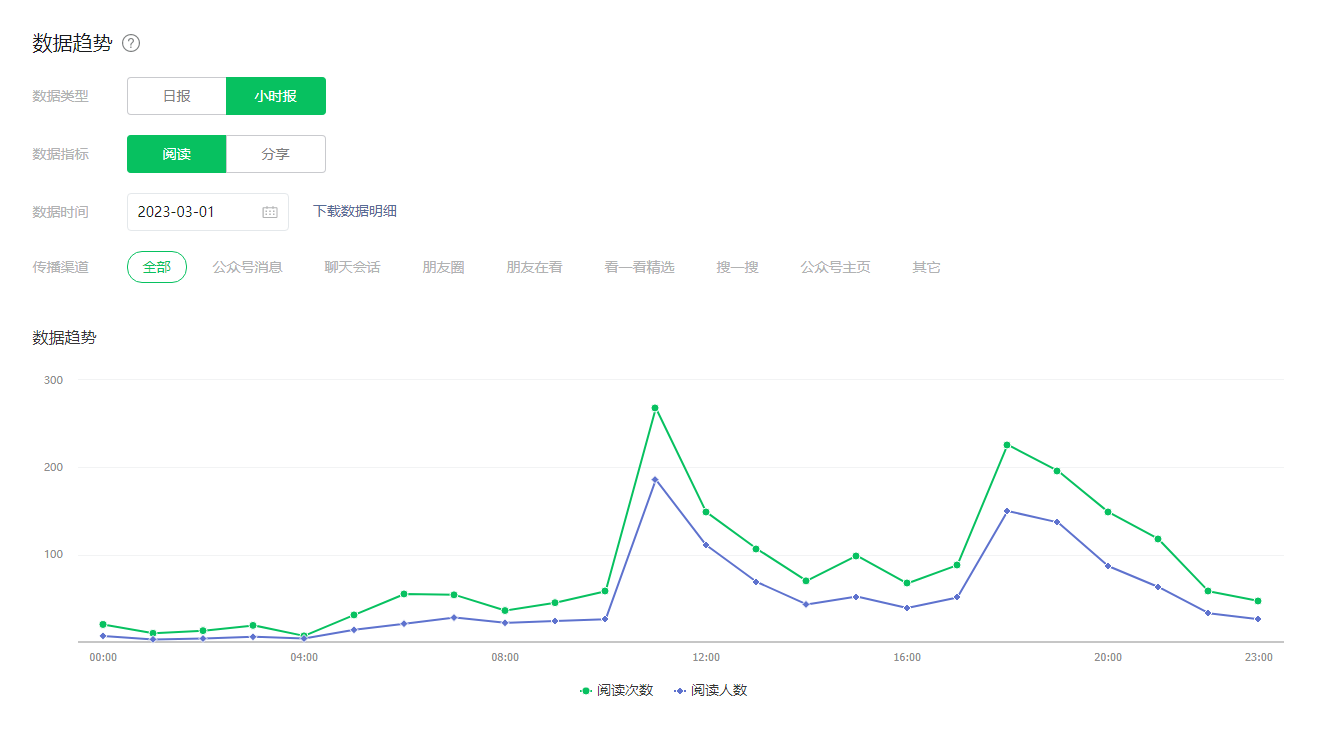Toggle the 阅读次数 legend series
This screenshot has height=736, width=1322.
click(x=616, y=690)
